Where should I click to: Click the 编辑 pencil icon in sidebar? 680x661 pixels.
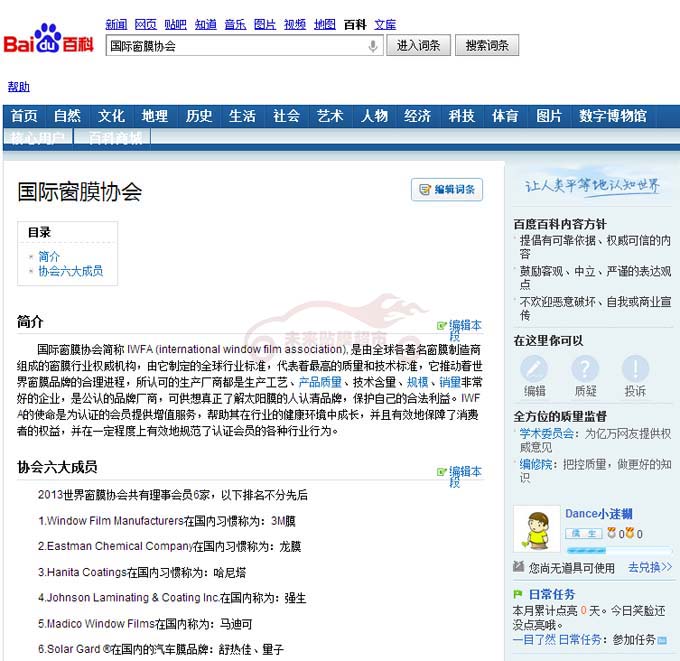click(x=534, y=369)
